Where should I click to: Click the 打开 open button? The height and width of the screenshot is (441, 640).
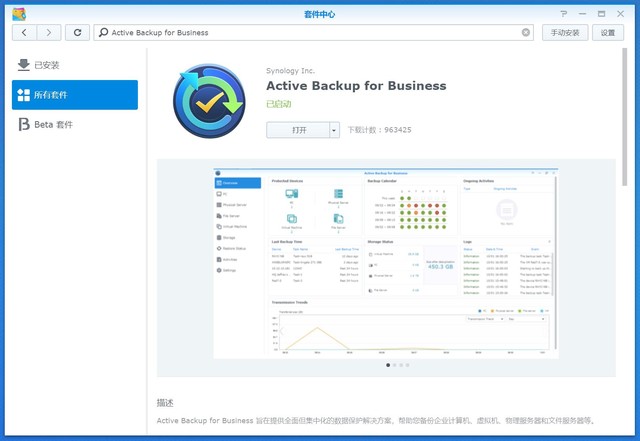tap(298, 130)
